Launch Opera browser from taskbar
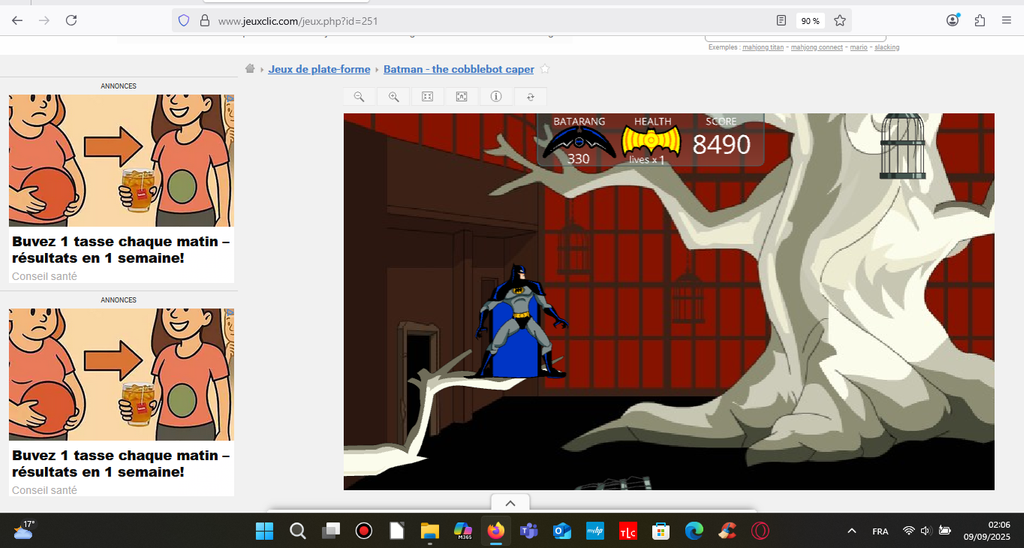This screenshot has height=548, width=1024. coord(760,531)
